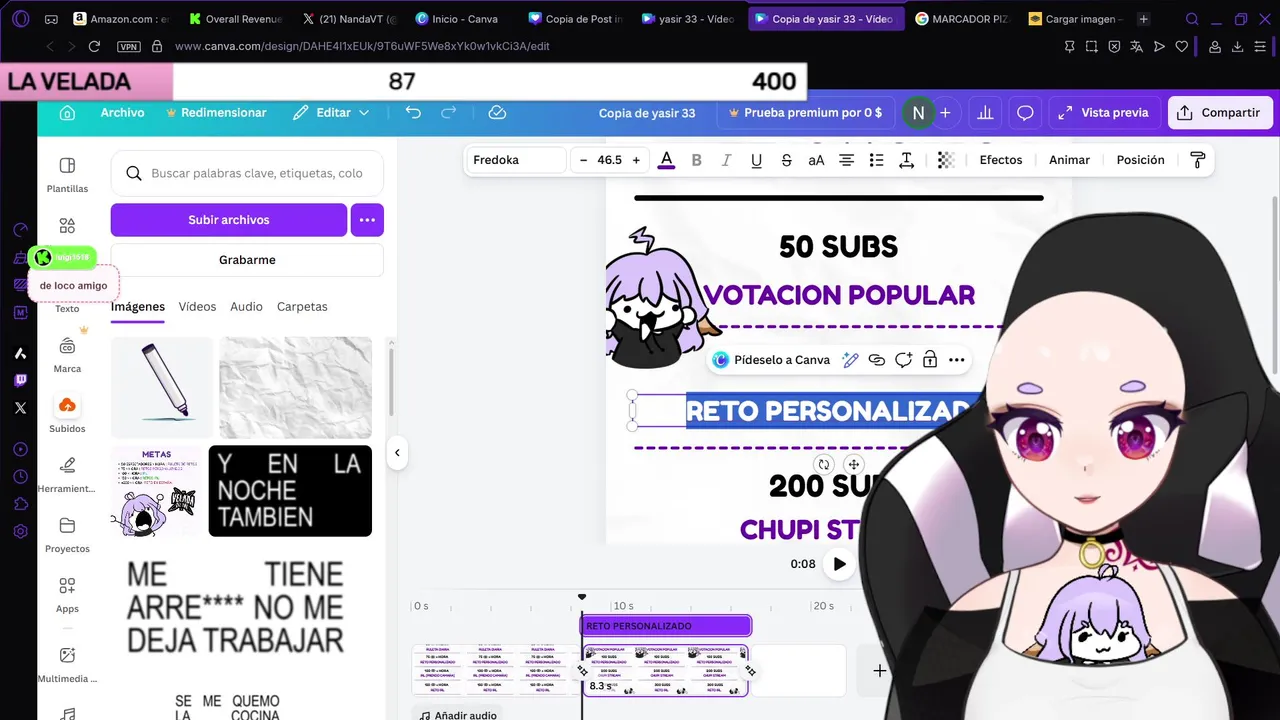
Task: Decrease font size with minus
Action: pos(583,160)
